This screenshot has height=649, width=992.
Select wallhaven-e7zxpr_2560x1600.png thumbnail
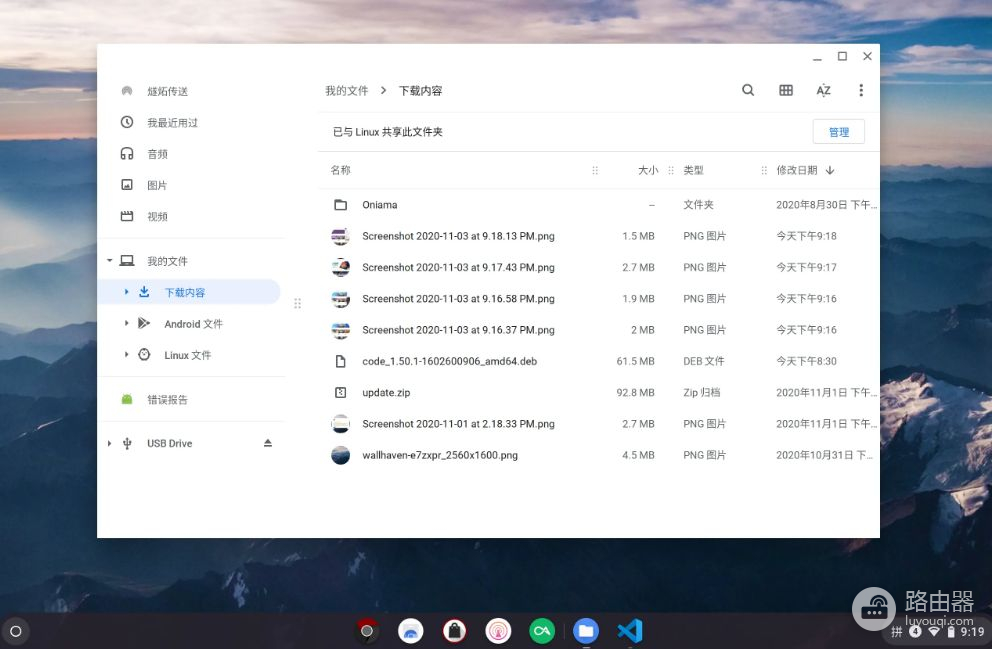tap(341, 455)
